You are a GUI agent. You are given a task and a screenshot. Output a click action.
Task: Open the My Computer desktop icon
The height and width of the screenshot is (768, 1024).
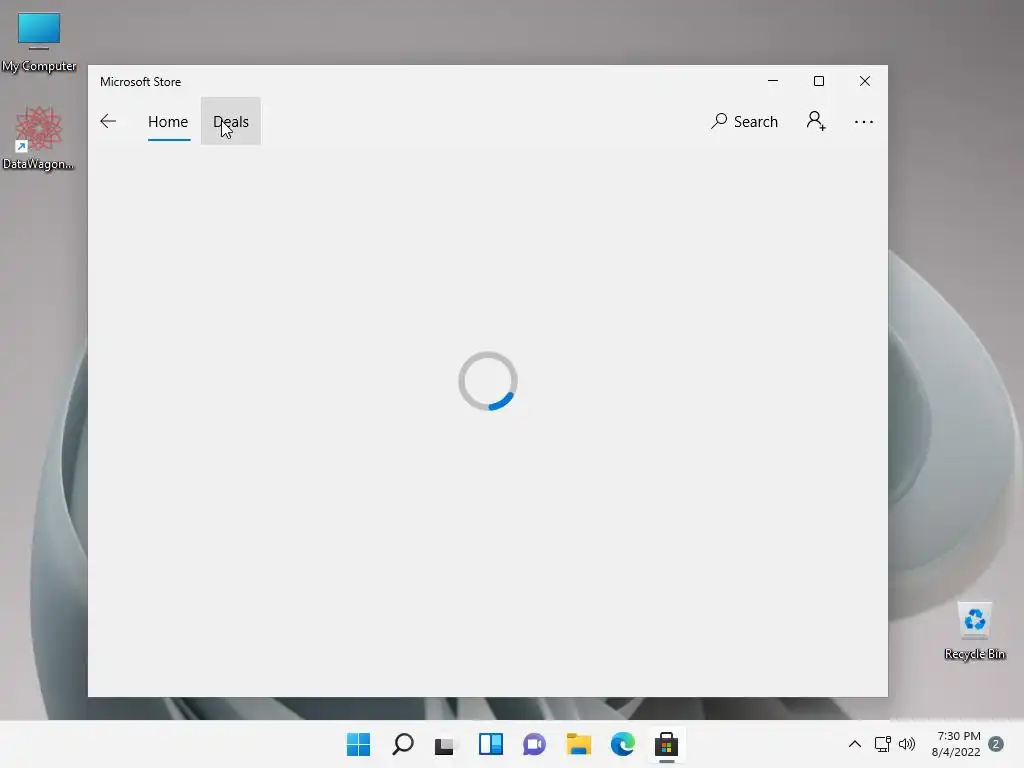pos(39,42)
